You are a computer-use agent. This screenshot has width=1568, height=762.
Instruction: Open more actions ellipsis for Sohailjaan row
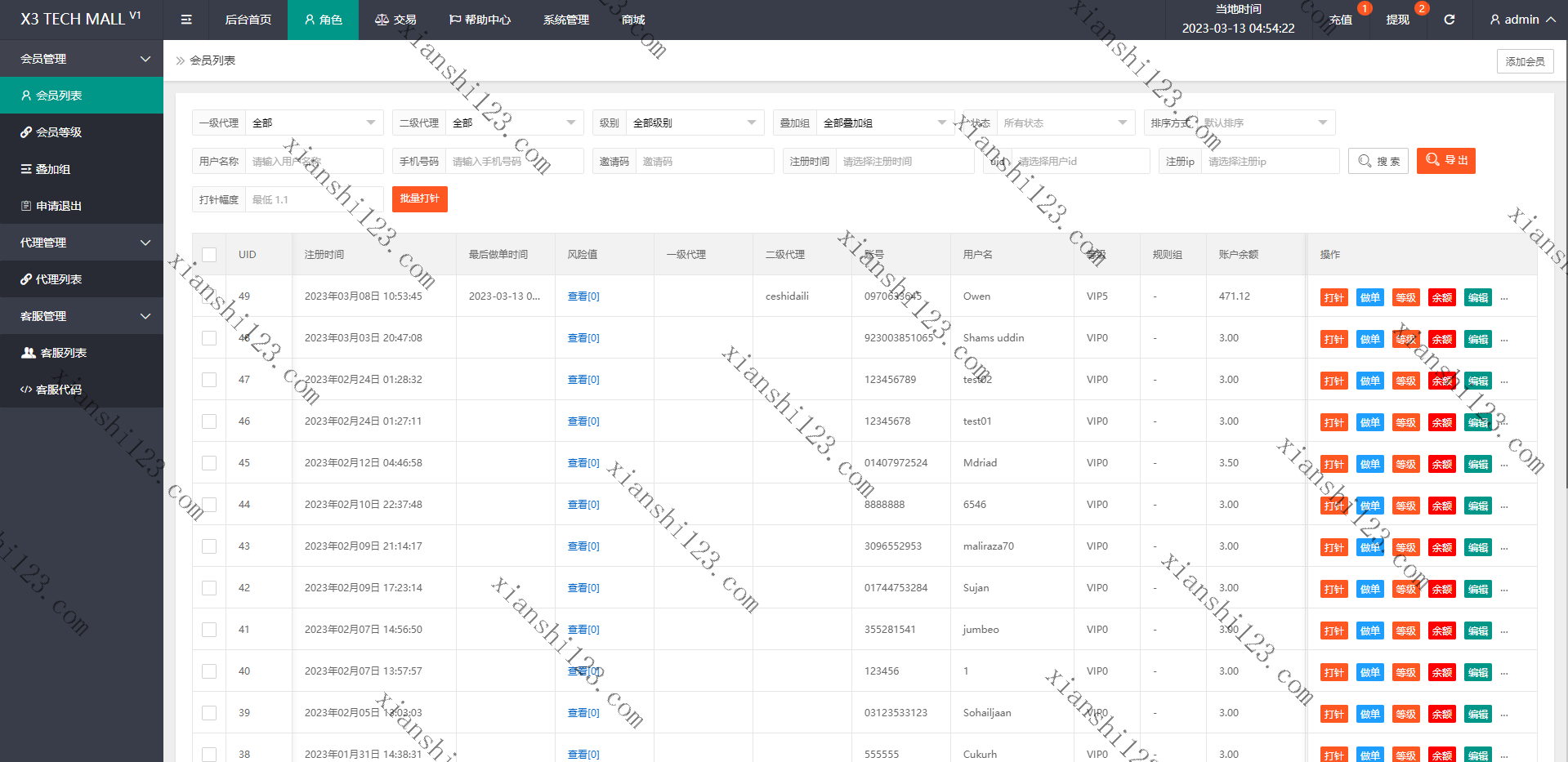point(1504,715)
